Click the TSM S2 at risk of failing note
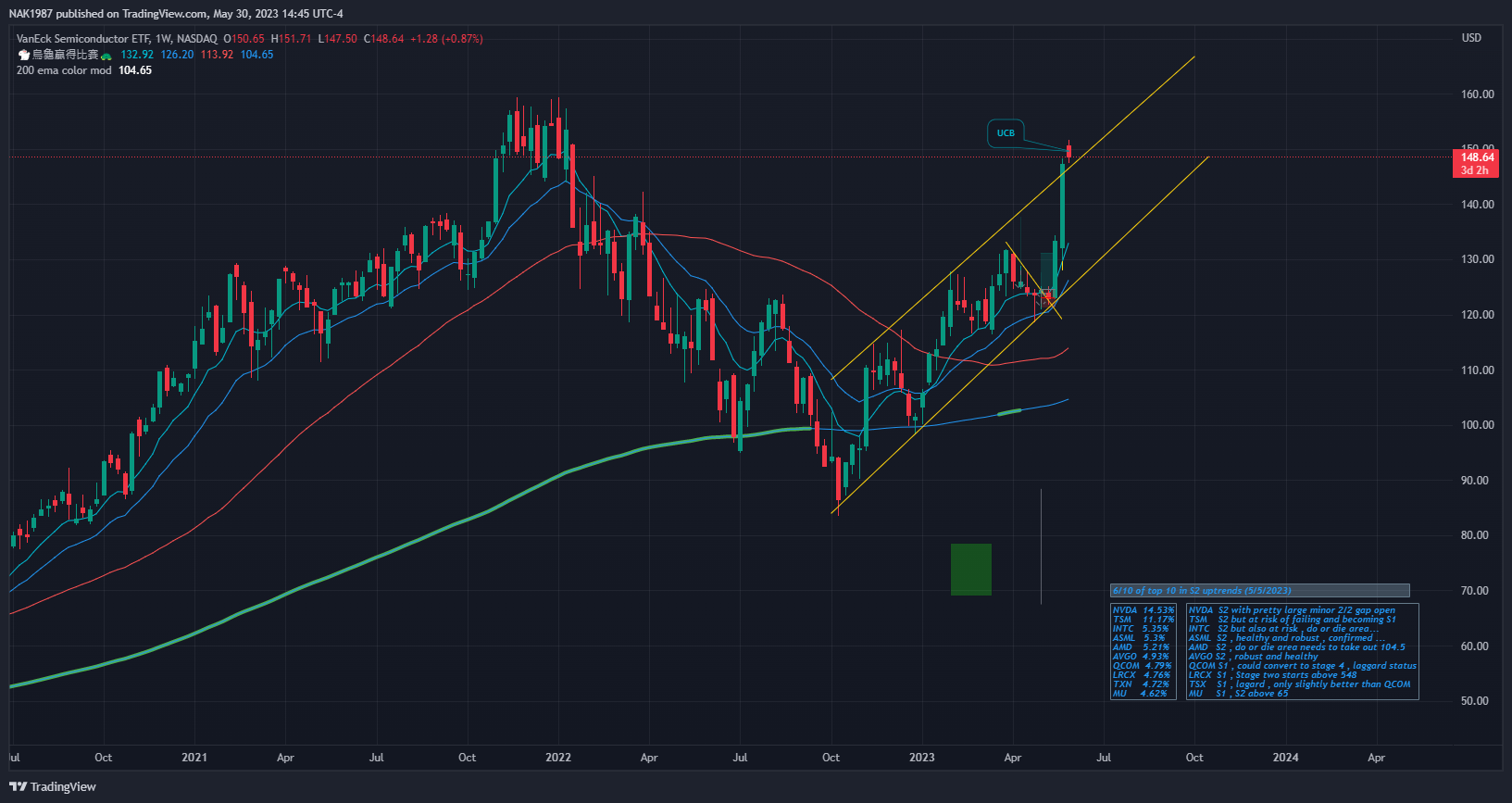1512x803 pixels. tap(1293, 620)
